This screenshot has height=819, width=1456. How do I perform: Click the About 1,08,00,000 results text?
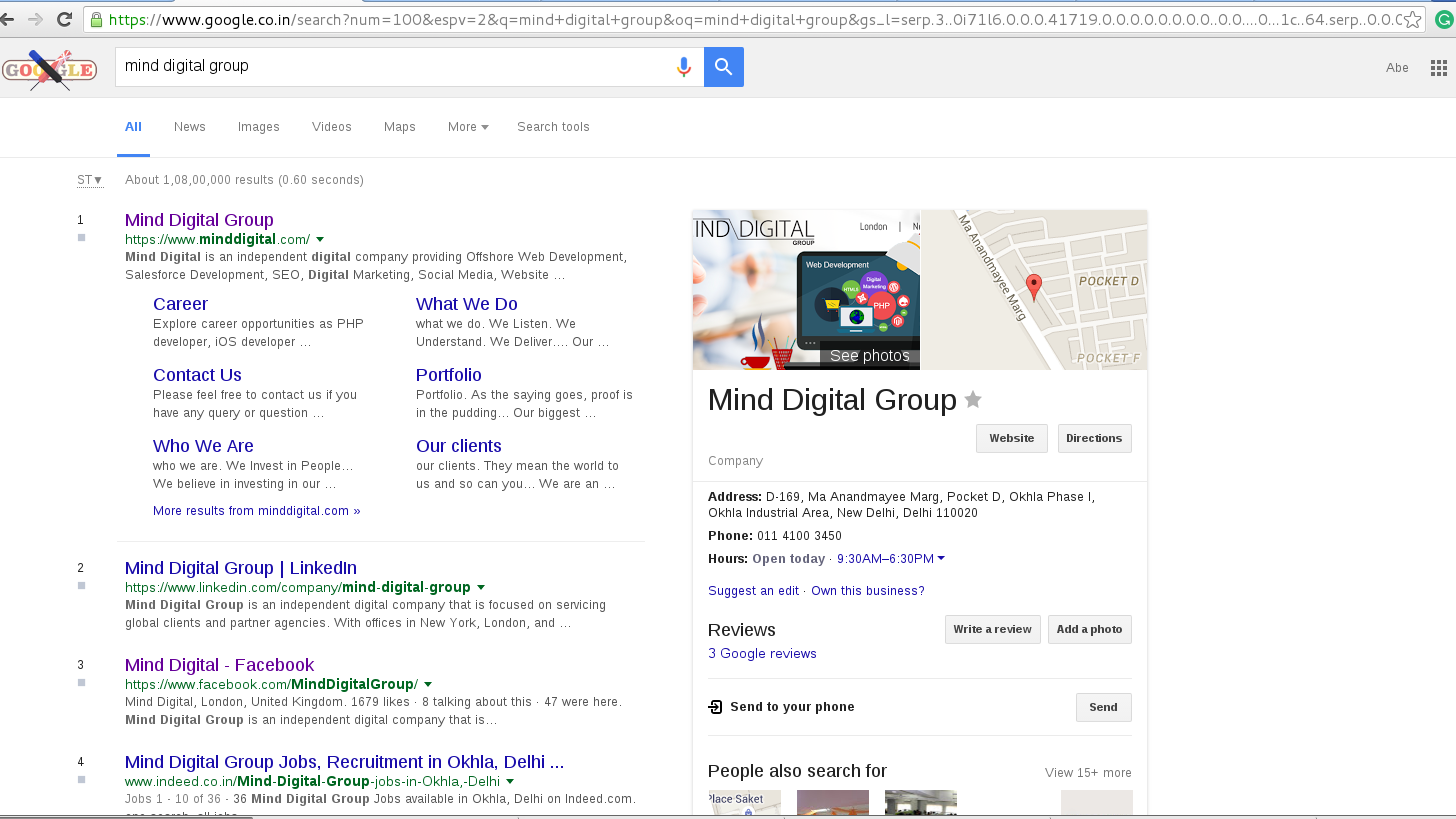(x=244, y=180)
